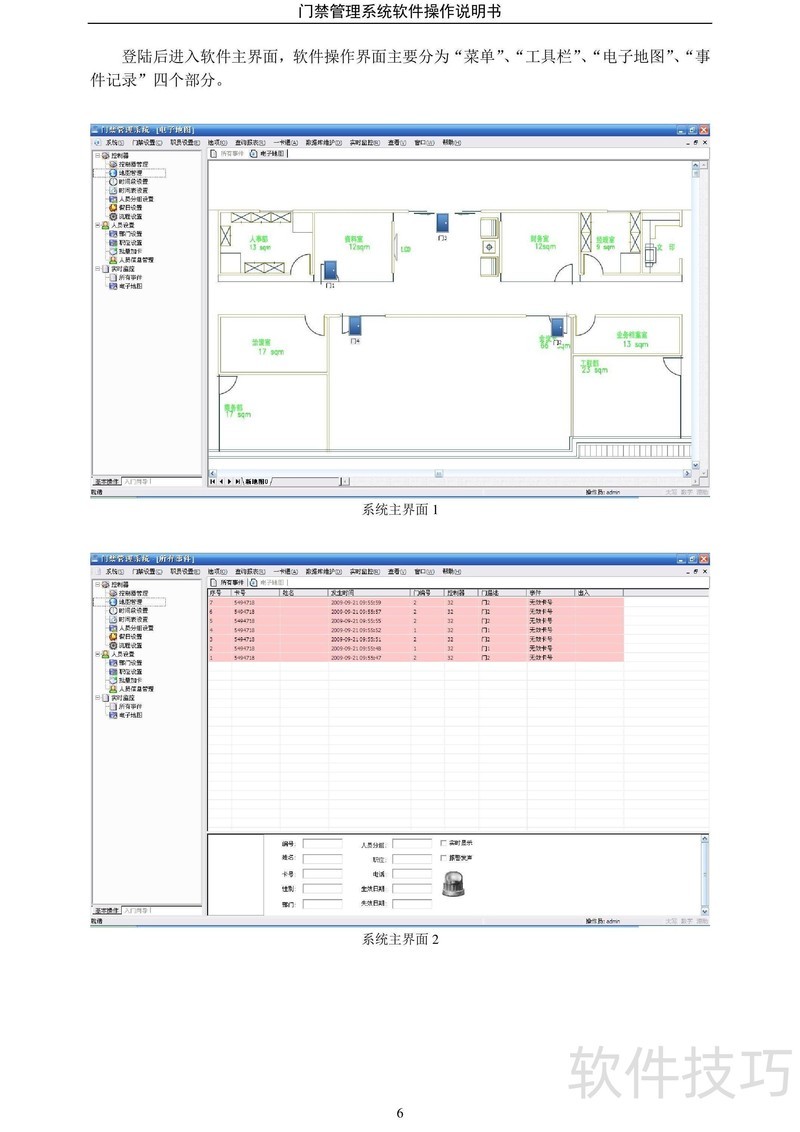Enable the 实时显示 checkbox

pos(443,843)
